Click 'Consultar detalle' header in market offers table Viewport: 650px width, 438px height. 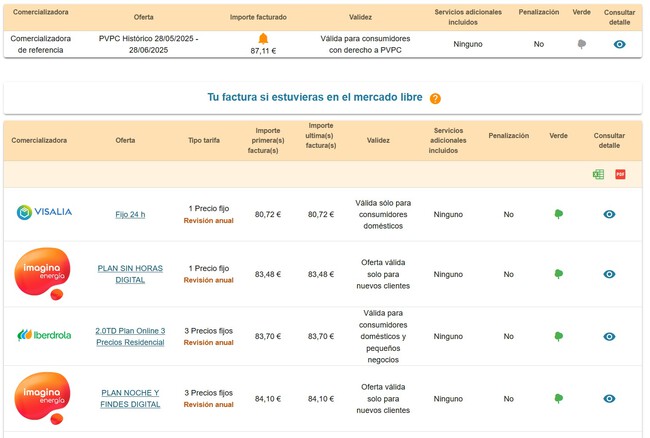(609, 140)
